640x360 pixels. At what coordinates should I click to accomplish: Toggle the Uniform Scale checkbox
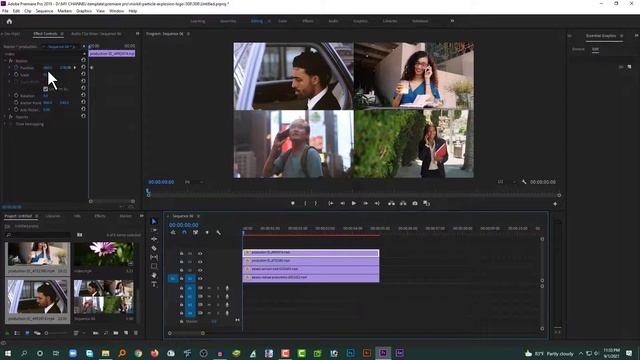click(45, 89)
